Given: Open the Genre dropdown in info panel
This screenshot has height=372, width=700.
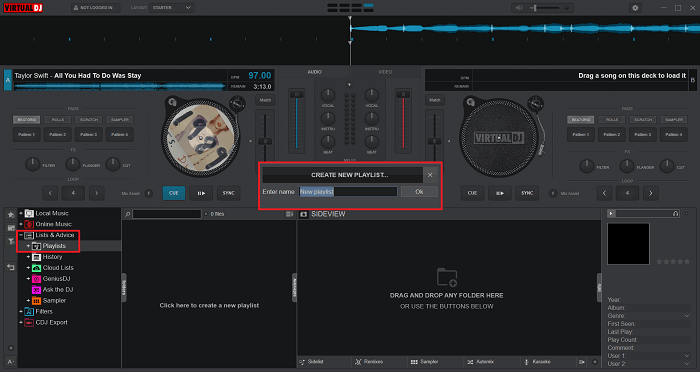Looking at the screenshot, I should click(x=687, y=316).
